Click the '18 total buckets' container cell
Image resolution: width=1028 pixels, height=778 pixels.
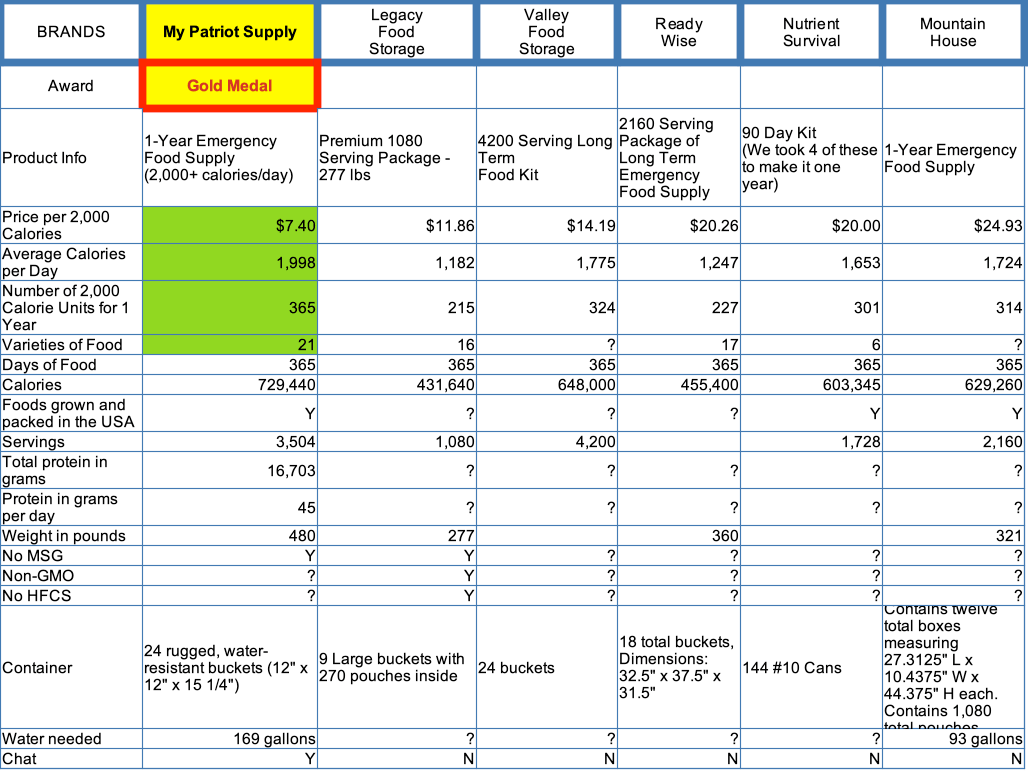(679, 667)
